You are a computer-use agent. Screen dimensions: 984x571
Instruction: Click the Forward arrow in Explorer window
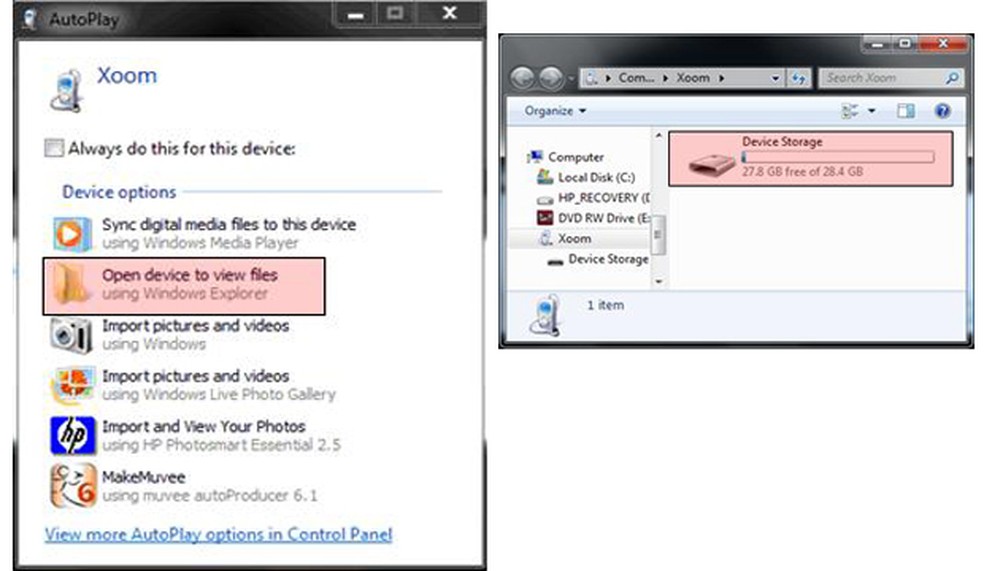pyautogui.click(x=550, y=78)
